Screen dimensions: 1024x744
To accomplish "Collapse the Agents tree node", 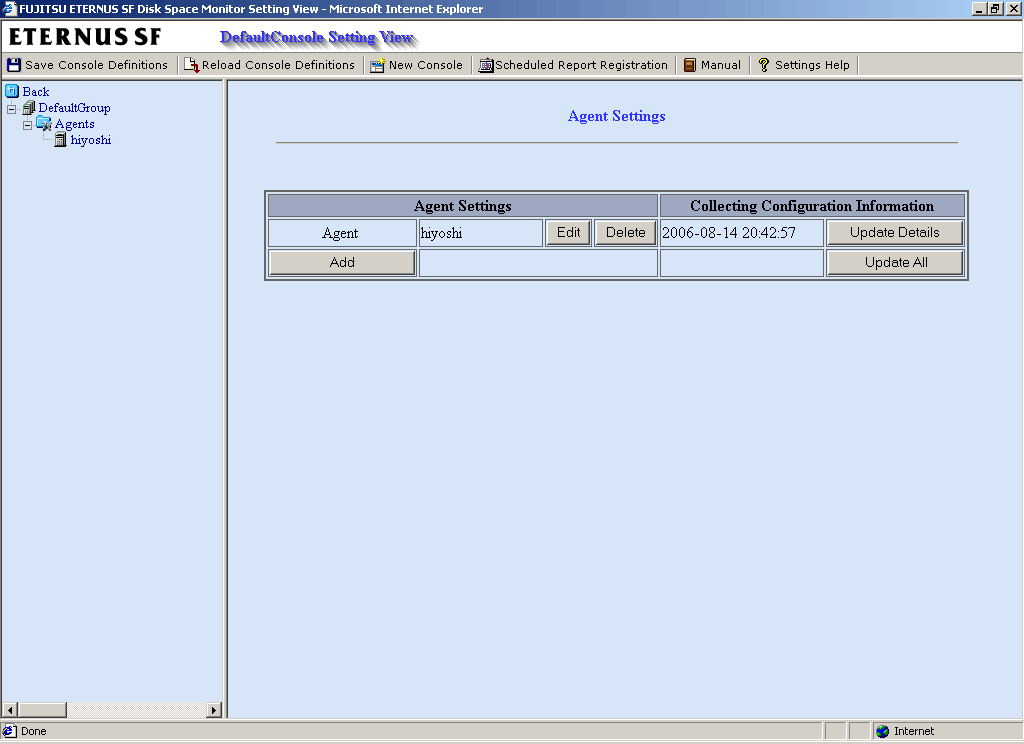I will [x=27, y=125].
